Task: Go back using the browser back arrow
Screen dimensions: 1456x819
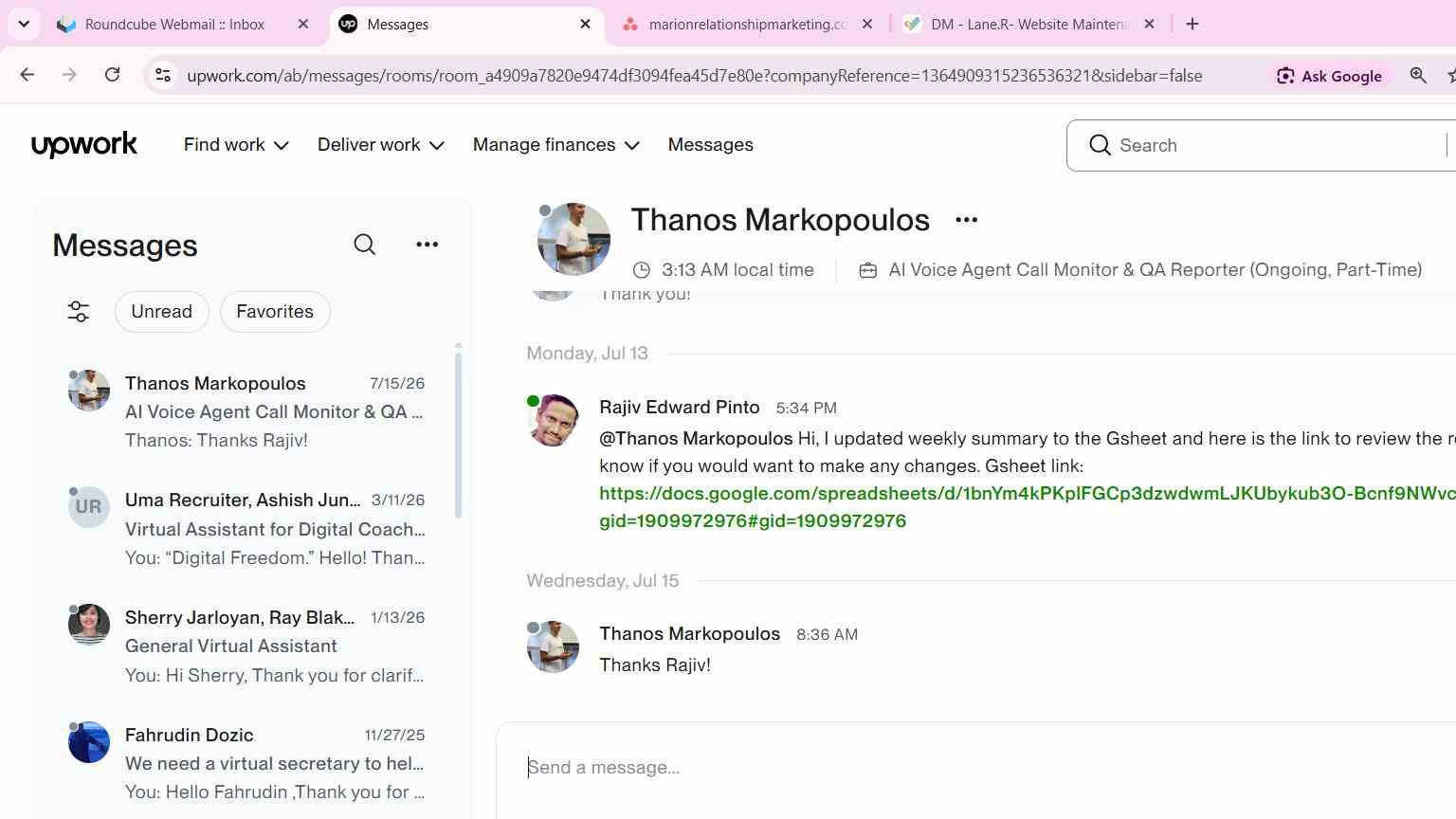Action: (x=27, y=75)
